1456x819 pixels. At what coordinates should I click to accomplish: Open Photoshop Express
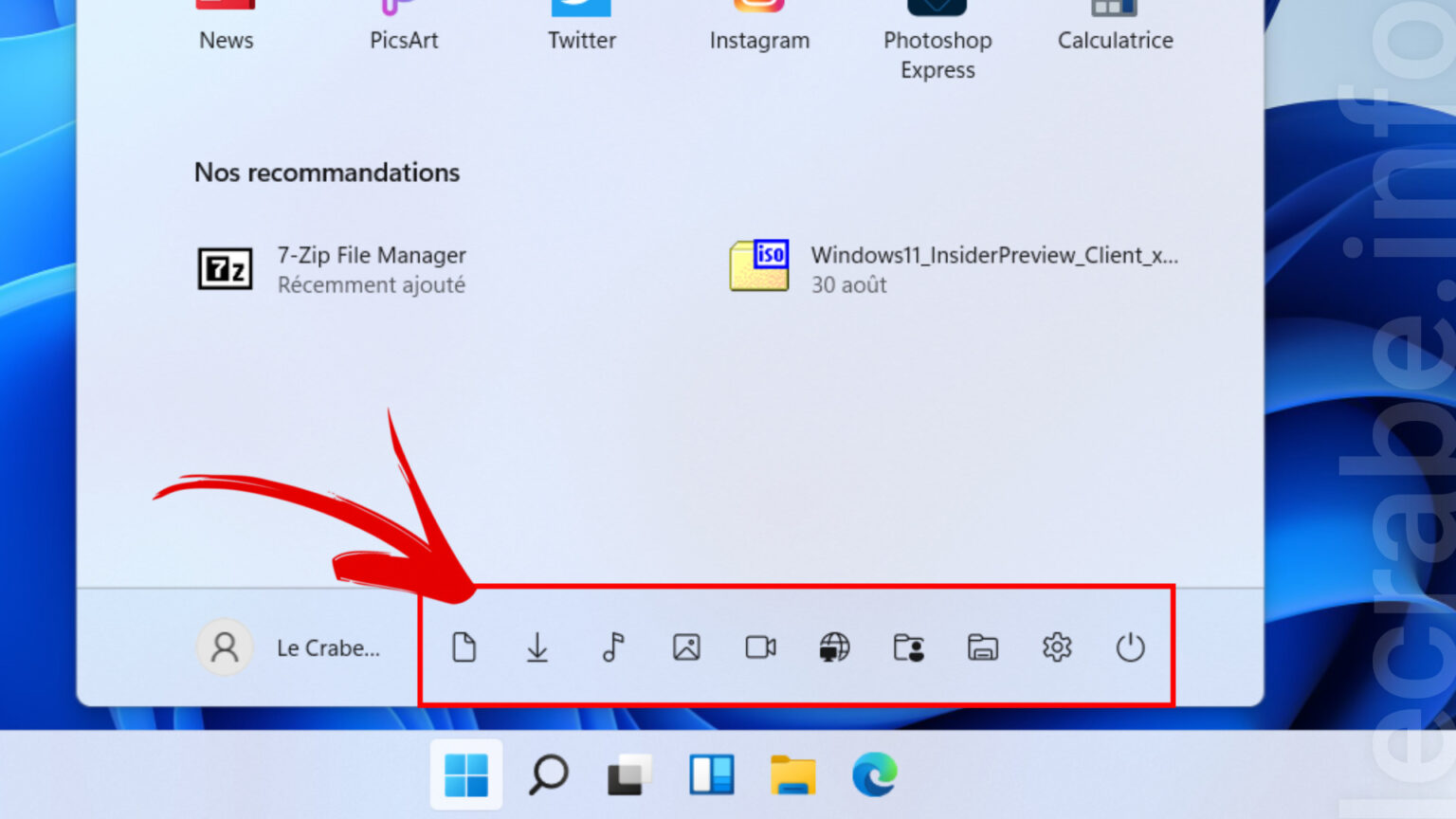coord(937,24)
